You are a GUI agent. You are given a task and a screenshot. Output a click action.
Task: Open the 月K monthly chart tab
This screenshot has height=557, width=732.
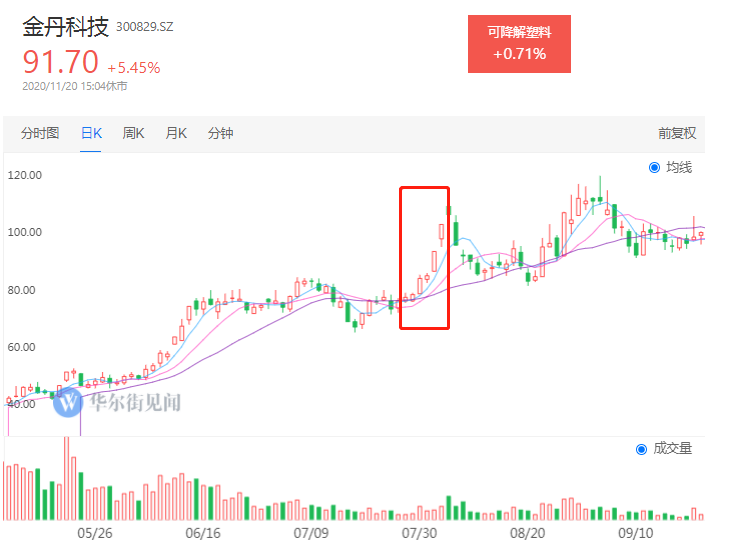tap(176, 133)
